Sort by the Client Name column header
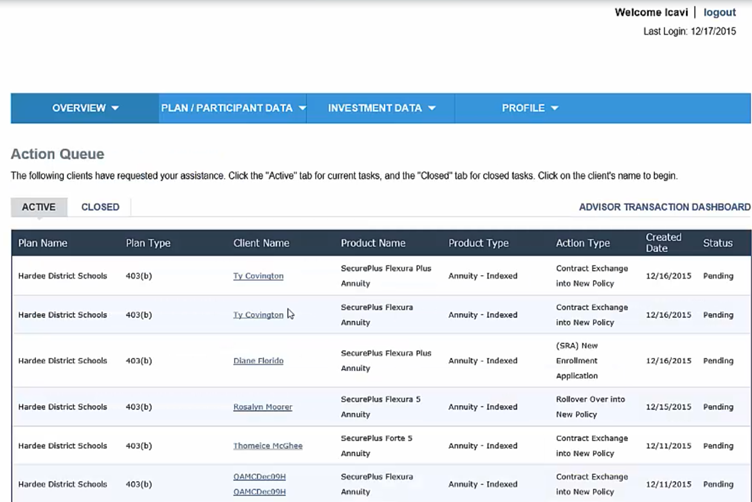 pyautogui.click(x=261, y=243)
